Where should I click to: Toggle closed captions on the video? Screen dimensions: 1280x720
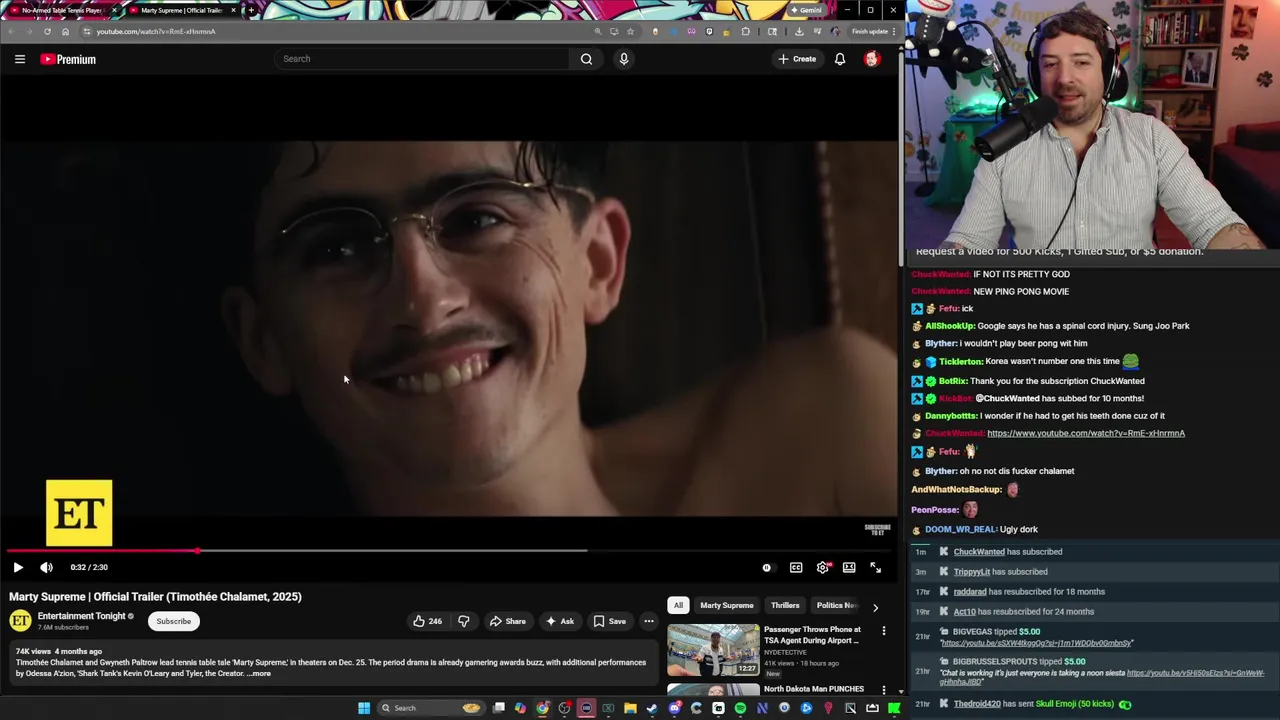(796, 567)
